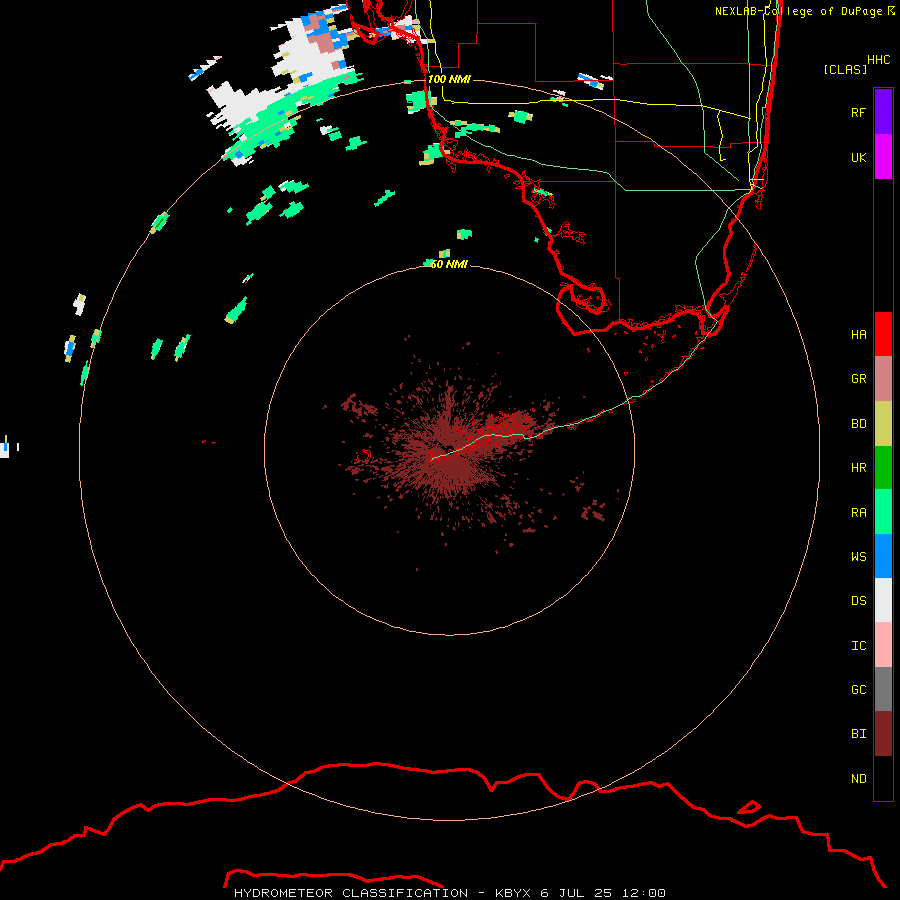The height and width of the screenshot is (900, 900).
Task: Click the blue WS legend color swatch
Action: click(x=883, y=556)
